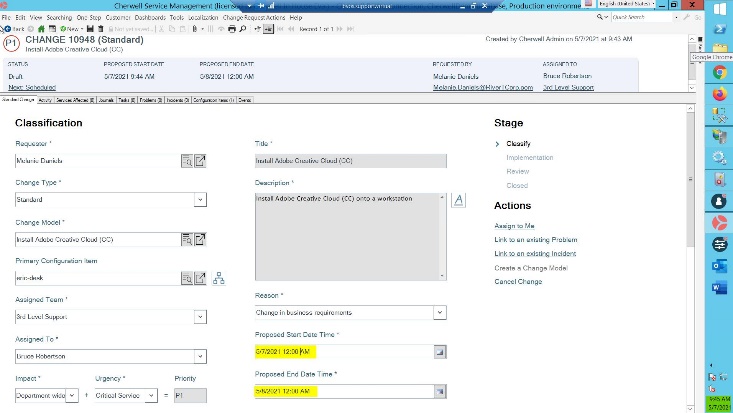The height and width of the screenshot is (413, 733).
Task: Open the Proposed End Date calendar picker
Action: 440,391
